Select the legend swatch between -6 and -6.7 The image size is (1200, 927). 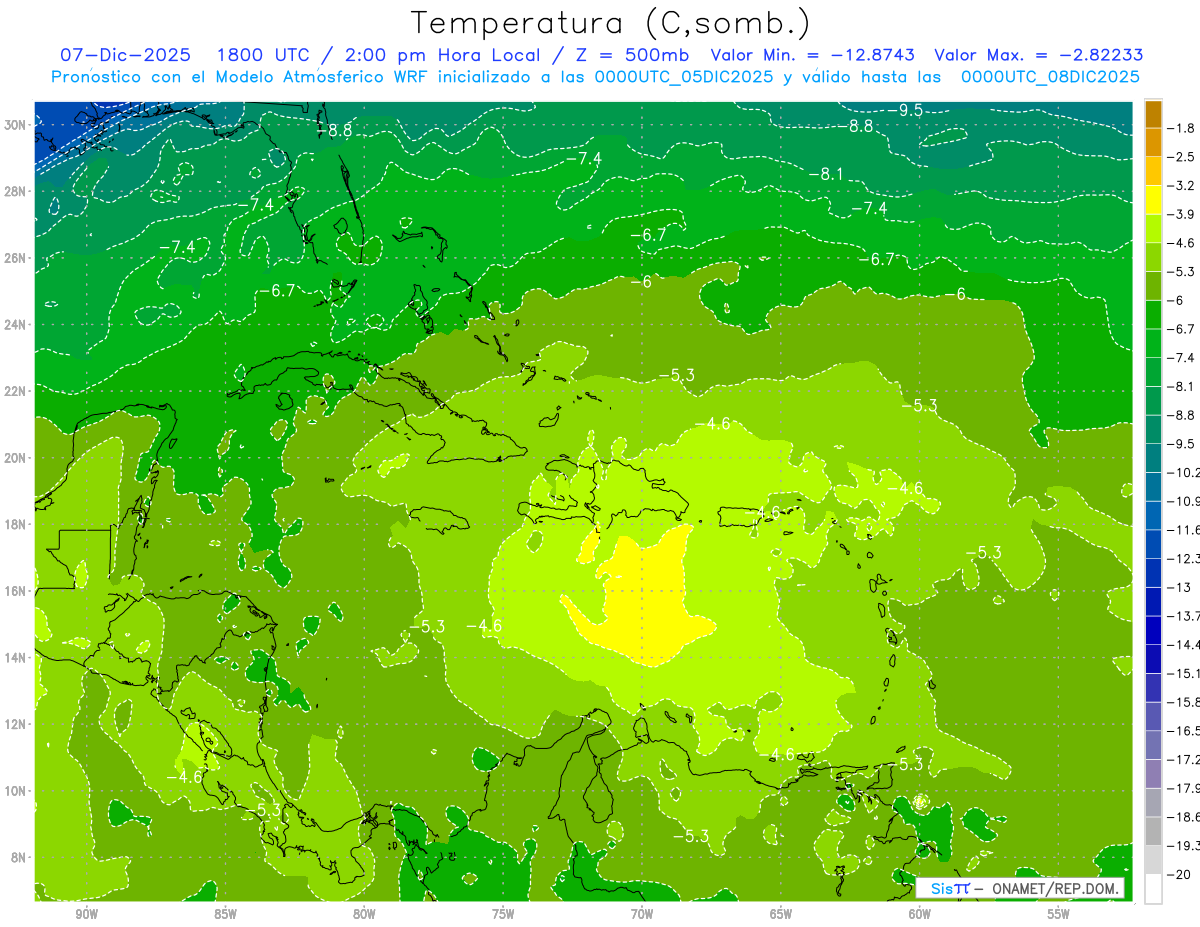pos(1153,315)
